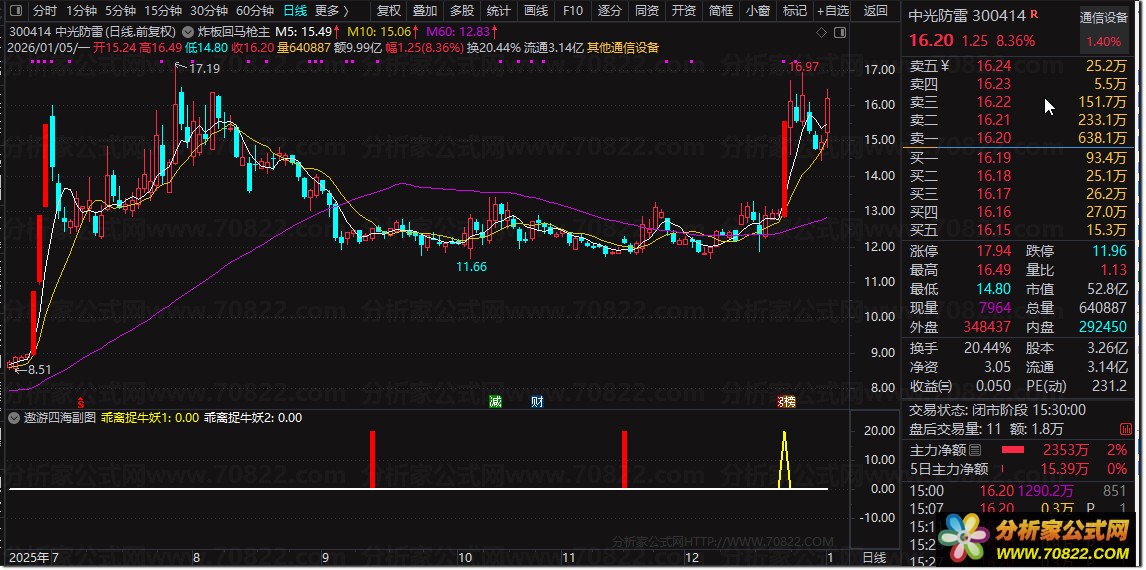Select the 60分钟 period tab
1146x570 pixels.
[255, 11]
